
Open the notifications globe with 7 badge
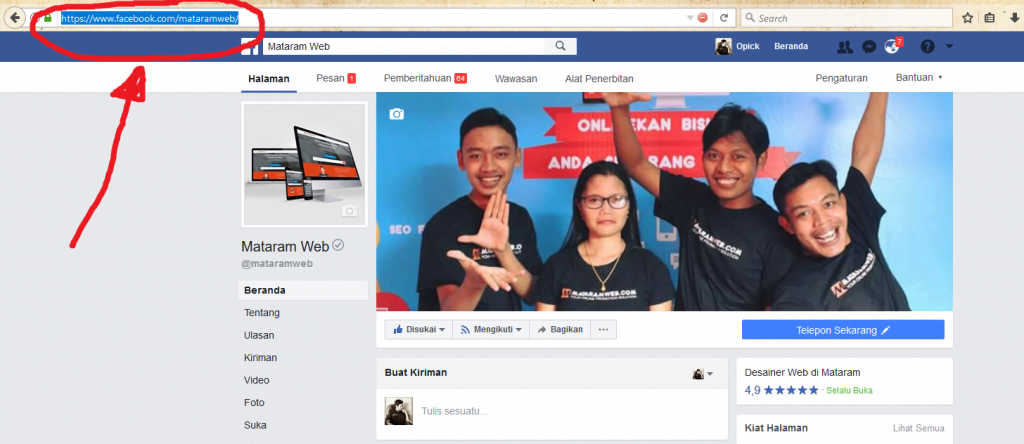[892, 46]
